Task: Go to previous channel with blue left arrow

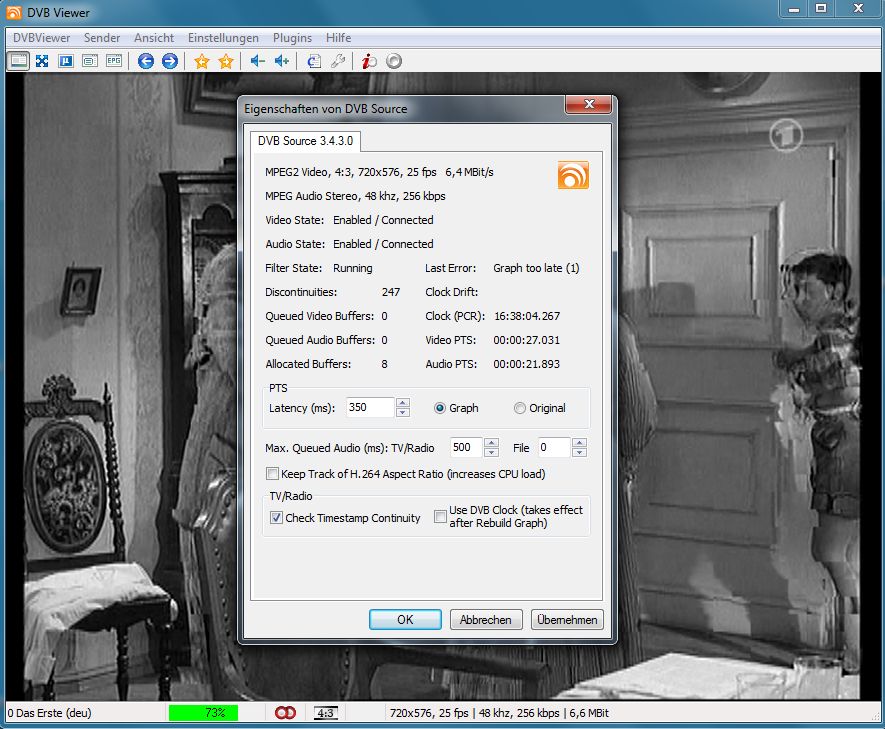Action: [146, 60]
